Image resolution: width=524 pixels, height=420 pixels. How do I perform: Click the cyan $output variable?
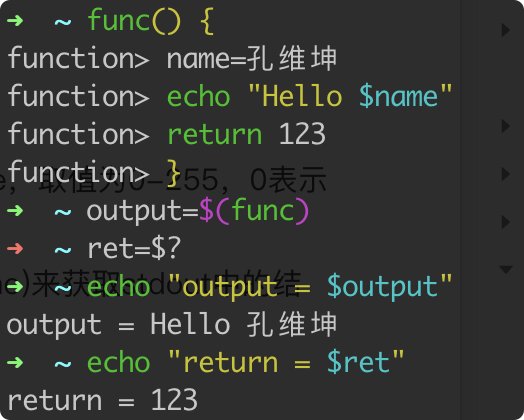[383, 287]
